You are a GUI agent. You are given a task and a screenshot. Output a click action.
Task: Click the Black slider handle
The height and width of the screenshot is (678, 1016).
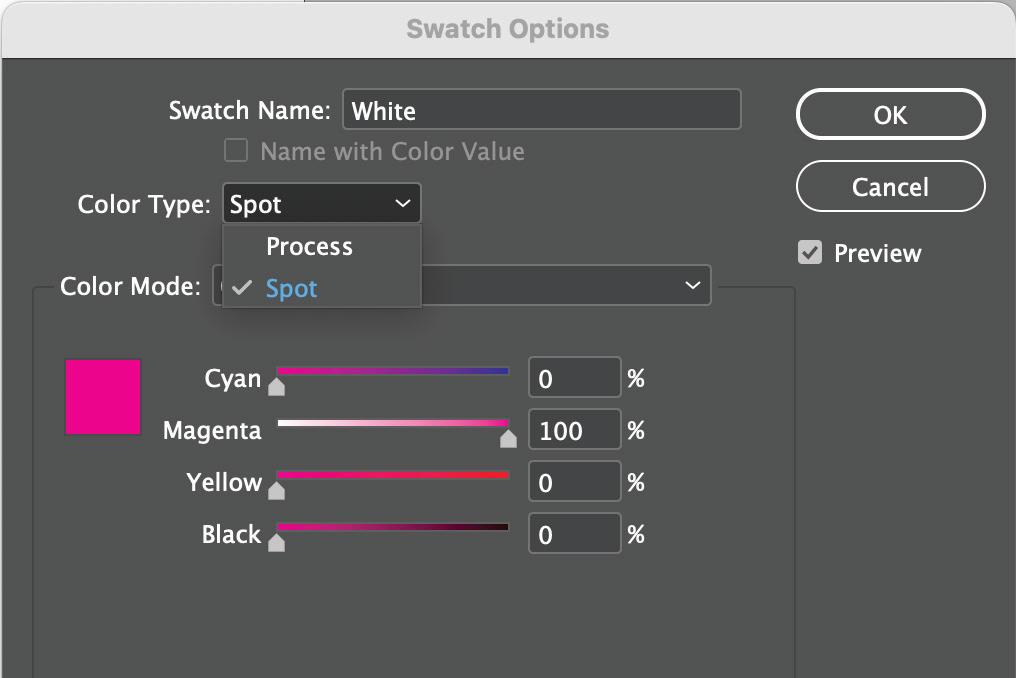click(277, 542)
